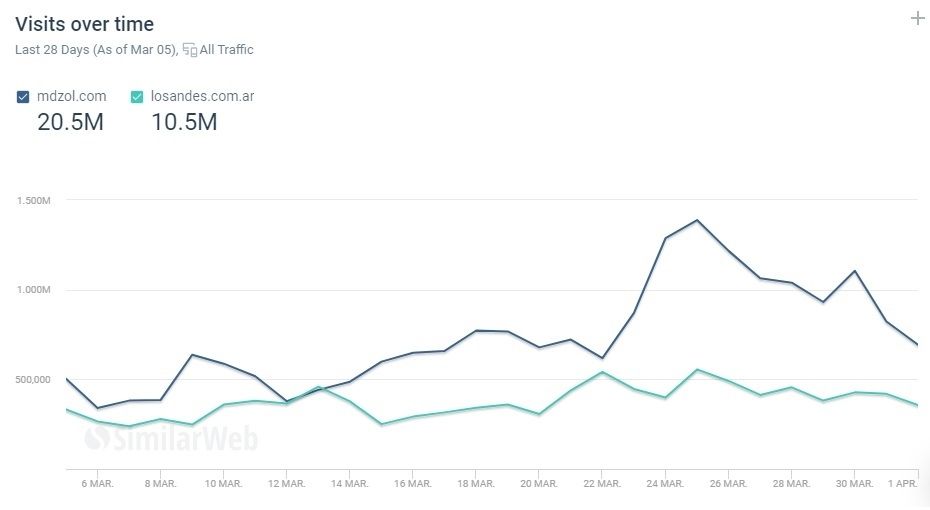Click the mdzol.com line peak near 25 Mar
930x510 pixels.
(x=697, y=220)
